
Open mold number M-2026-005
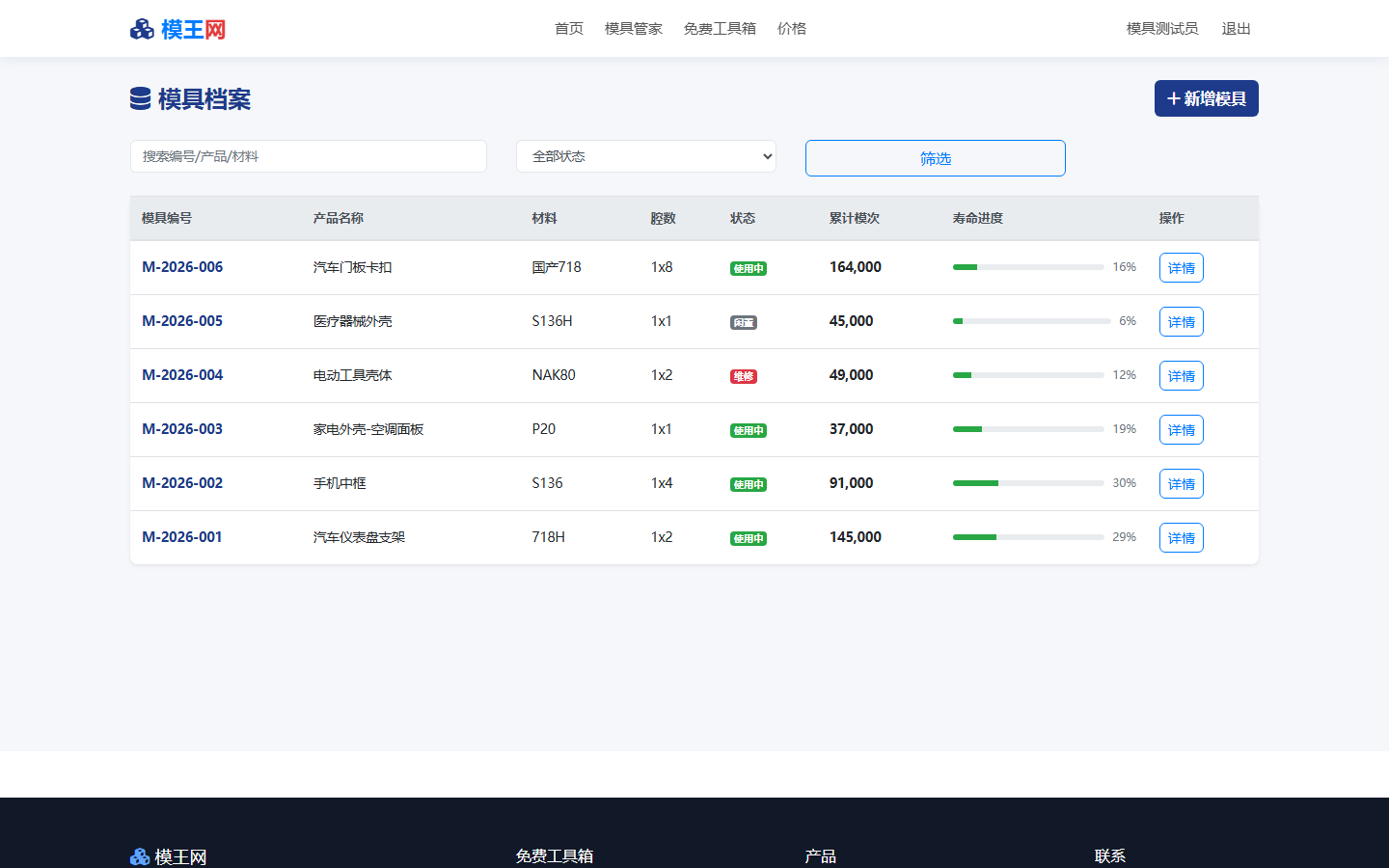click(x=182, y=321)
